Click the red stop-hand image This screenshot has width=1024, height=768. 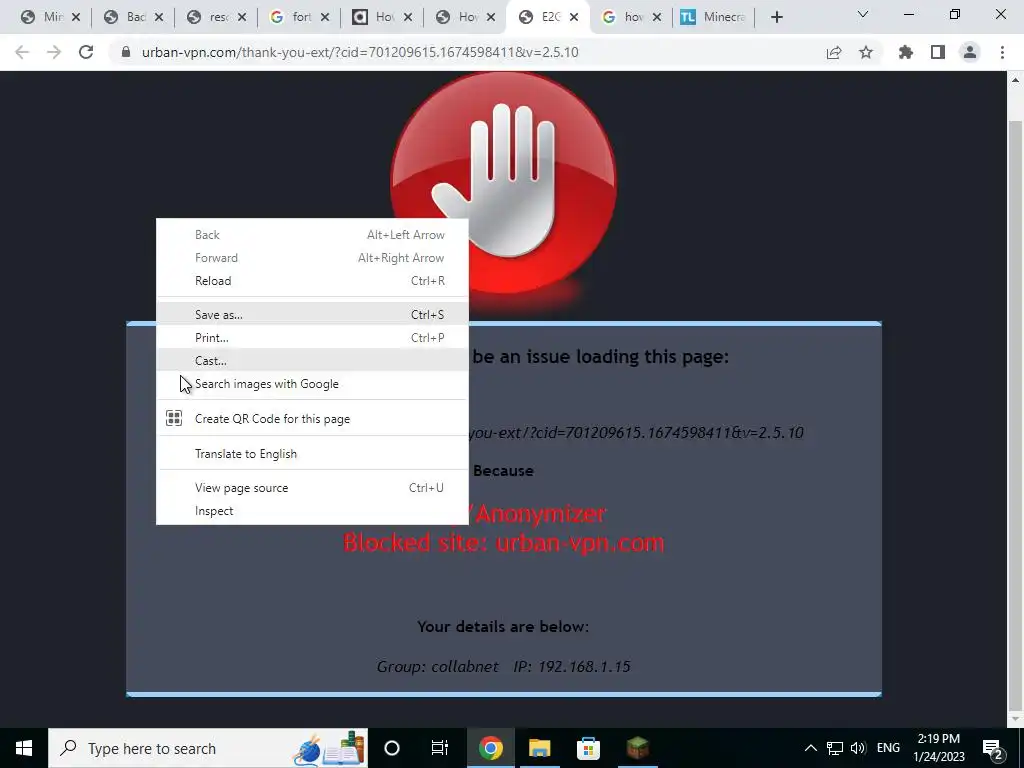504,183
